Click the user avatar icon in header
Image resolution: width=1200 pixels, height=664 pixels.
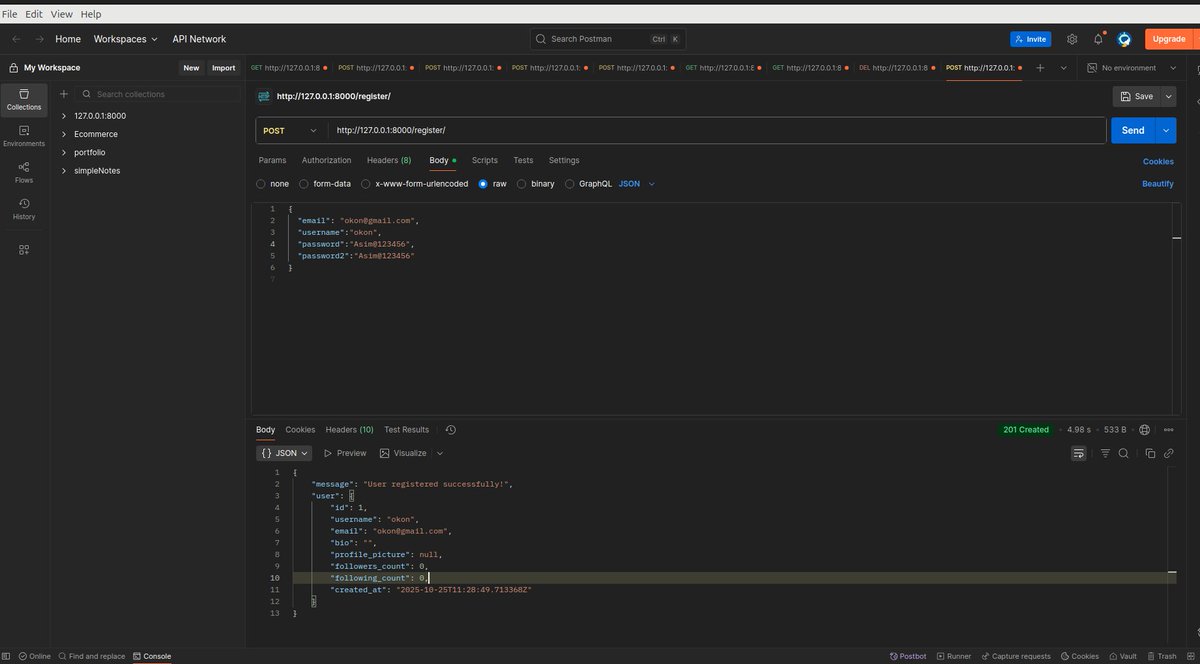pos(1124,39)
